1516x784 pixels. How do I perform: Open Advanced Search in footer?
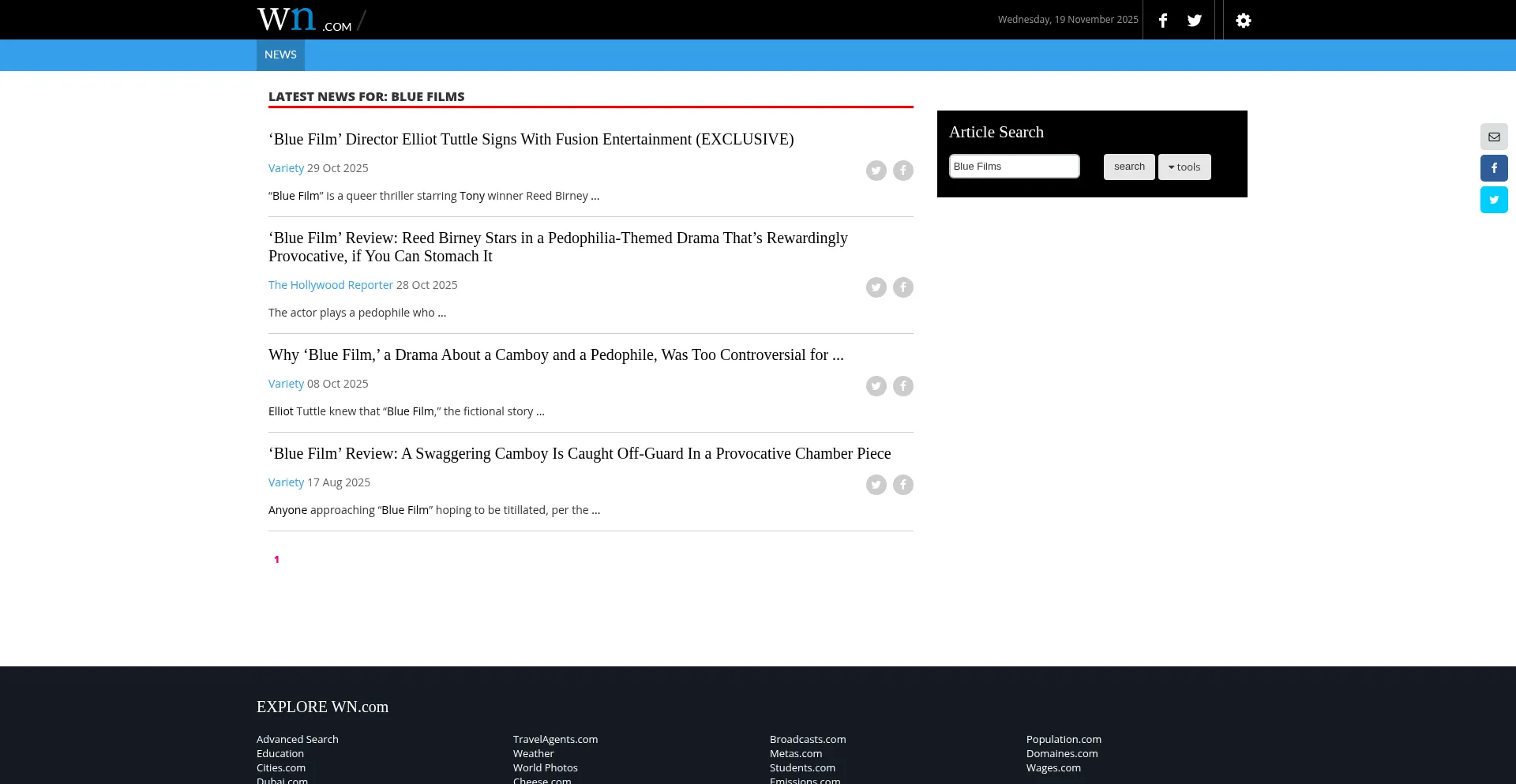click(x=297, y=740)
